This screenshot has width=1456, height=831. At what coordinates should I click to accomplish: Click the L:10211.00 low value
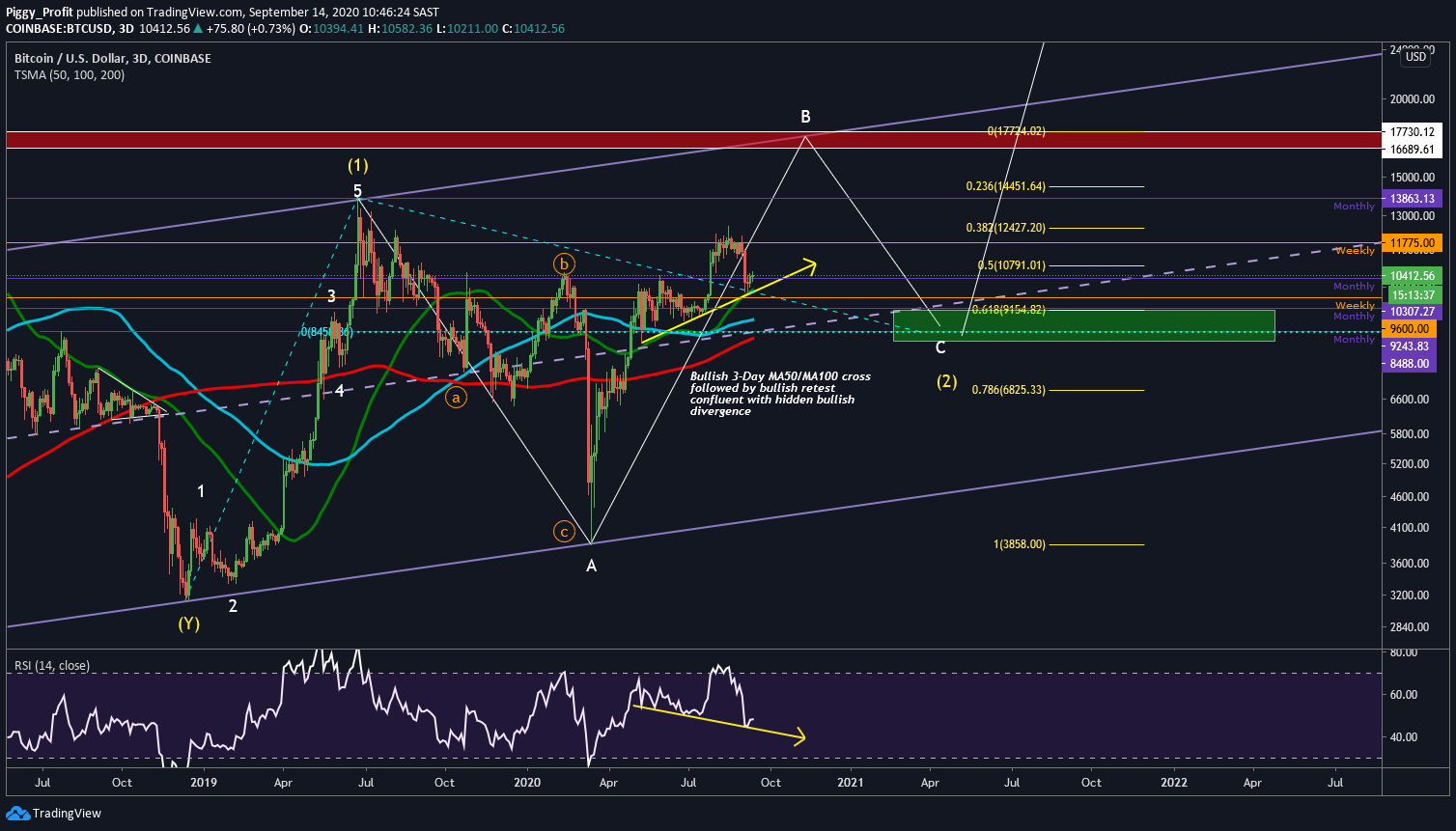[x=467, y=29]
